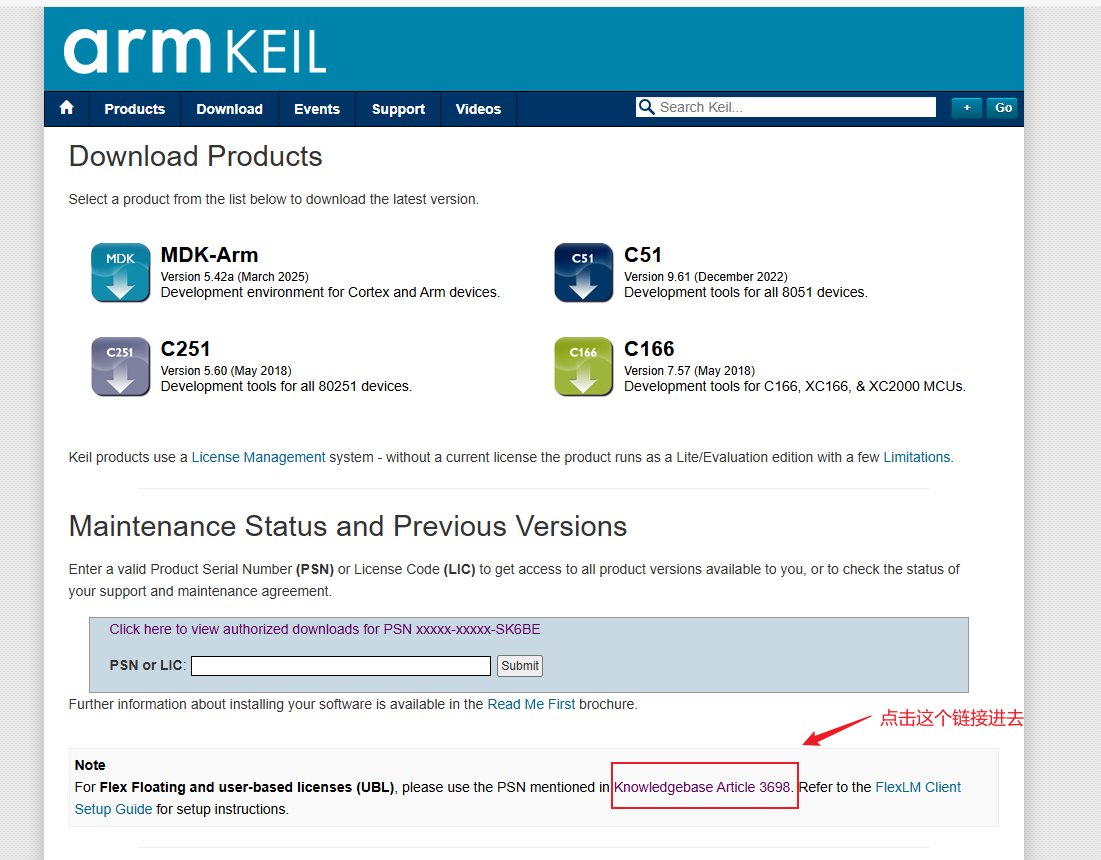Open the Videos menu
1101x860 pixels.
[478, 109]
